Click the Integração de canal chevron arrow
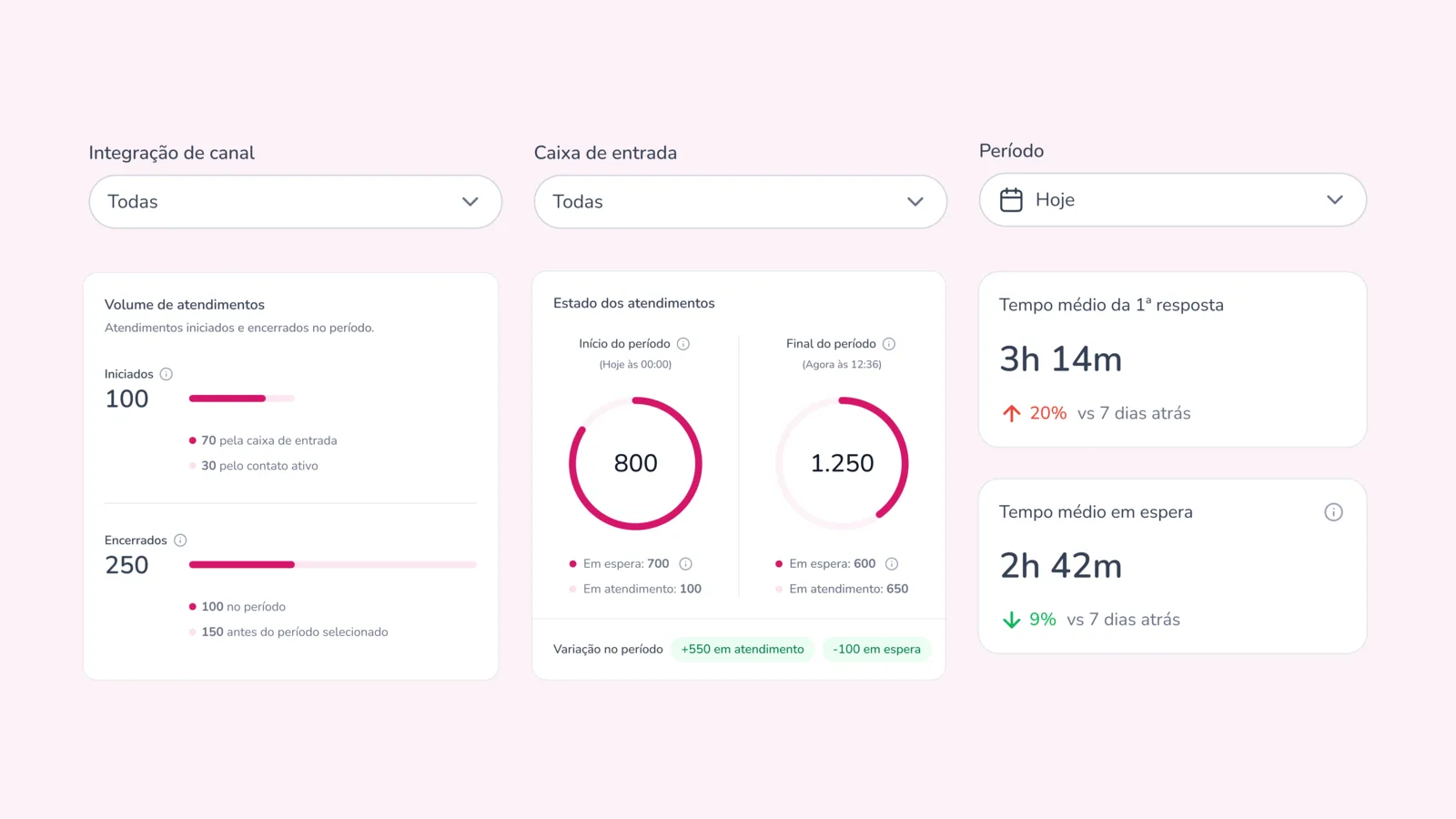1456x819 pixels. coord(470,202)
